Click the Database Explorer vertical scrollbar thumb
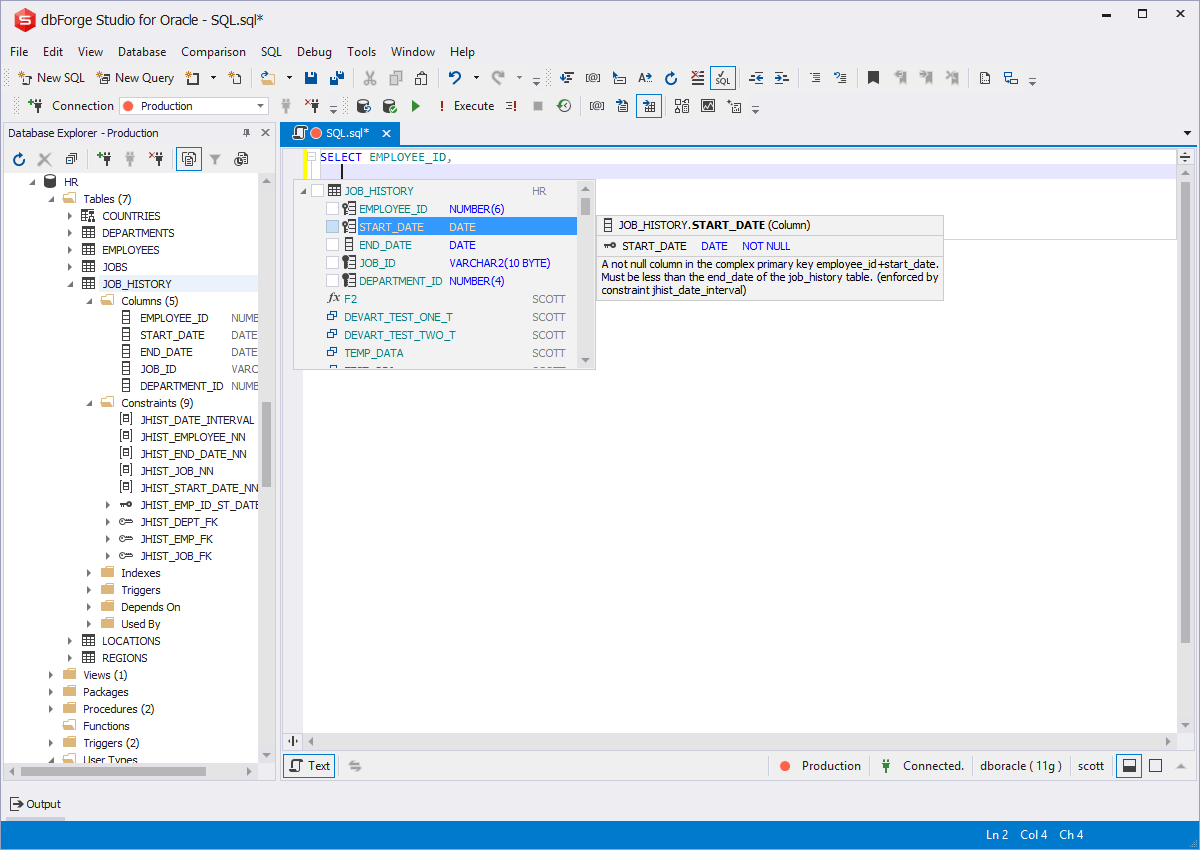This screenshot has height=850, width=1200. pyautogui.click(x=266, y=445)
